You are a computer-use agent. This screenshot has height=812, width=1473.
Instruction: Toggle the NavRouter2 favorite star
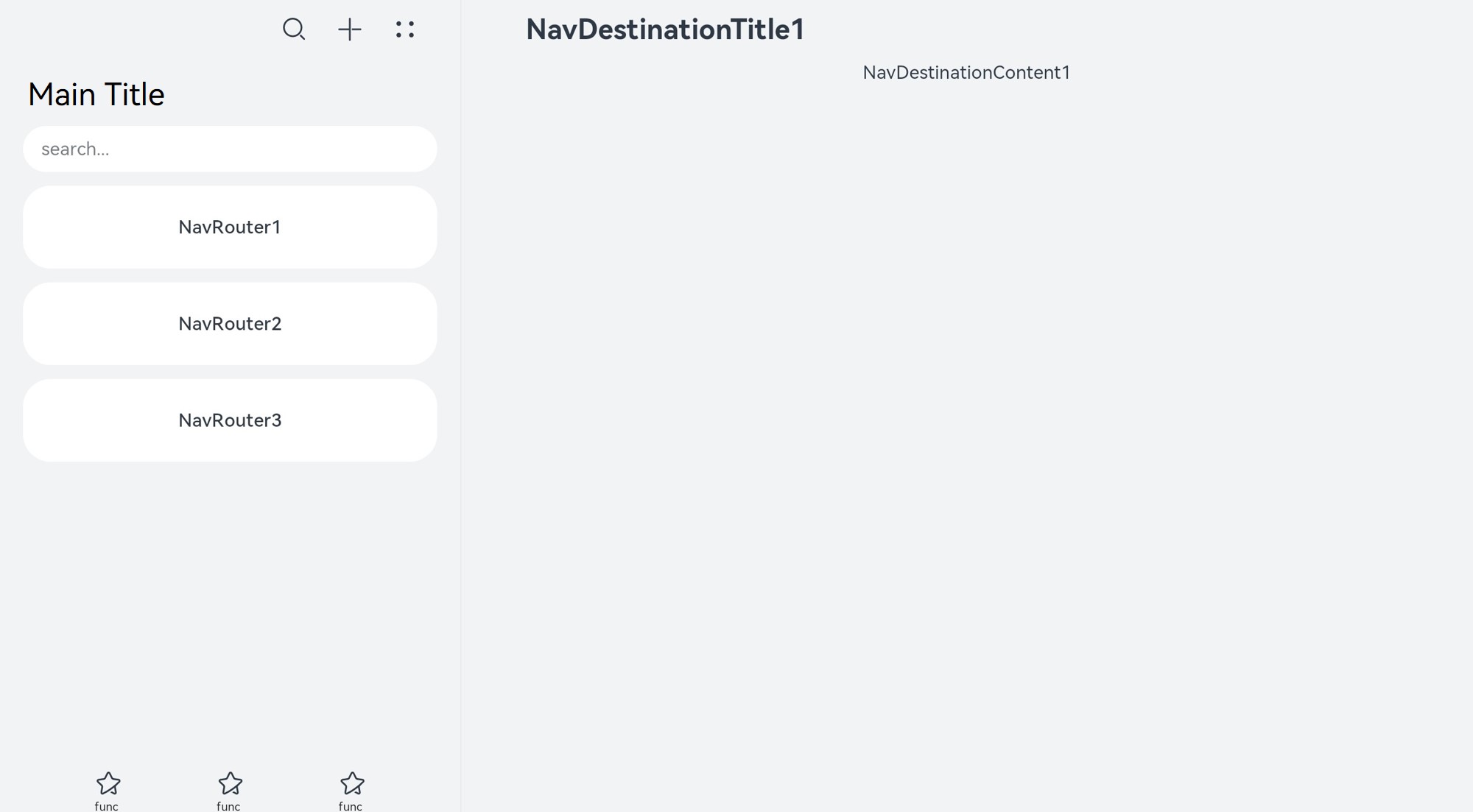tap(229, 784)
